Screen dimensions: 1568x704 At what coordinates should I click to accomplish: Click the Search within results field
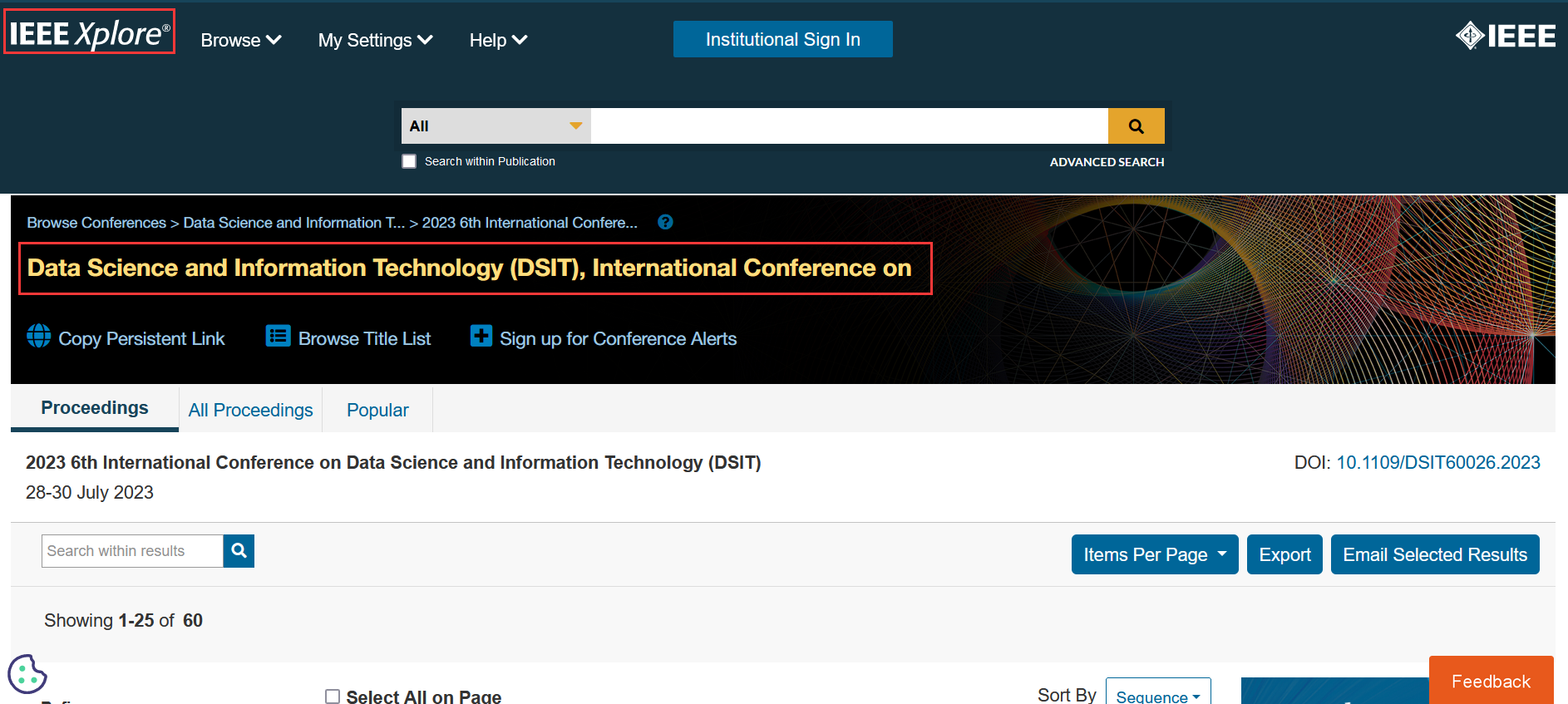coord(133,551)
